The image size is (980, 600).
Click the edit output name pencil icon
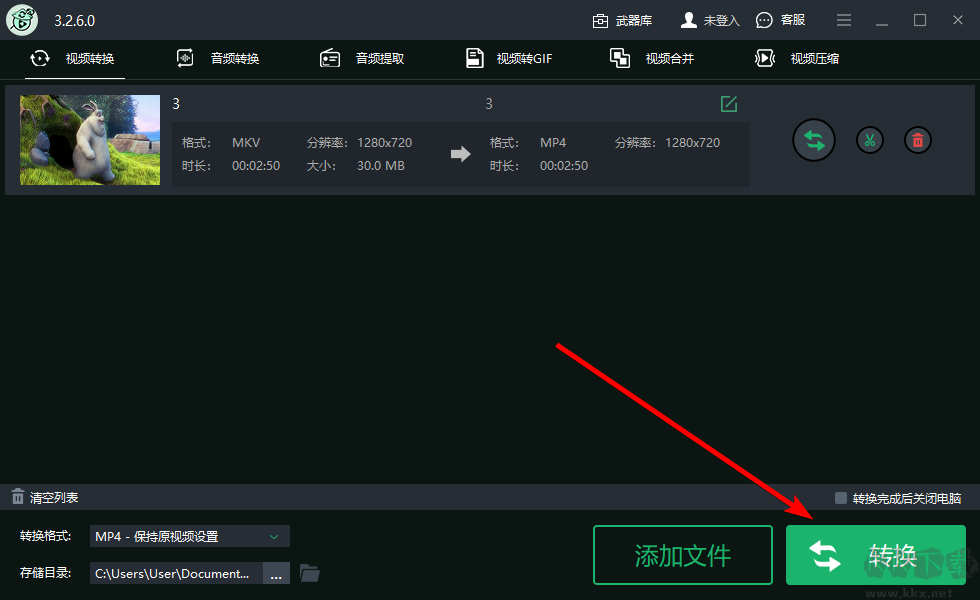tap(729, 103)
